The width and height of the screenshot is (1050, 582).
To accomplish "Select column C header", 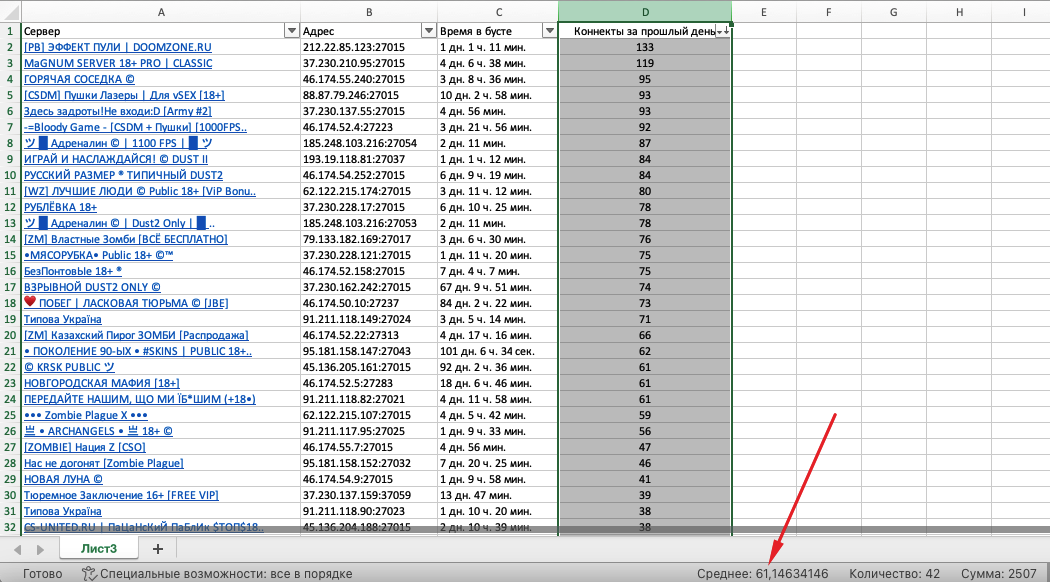I will point(498,12).
